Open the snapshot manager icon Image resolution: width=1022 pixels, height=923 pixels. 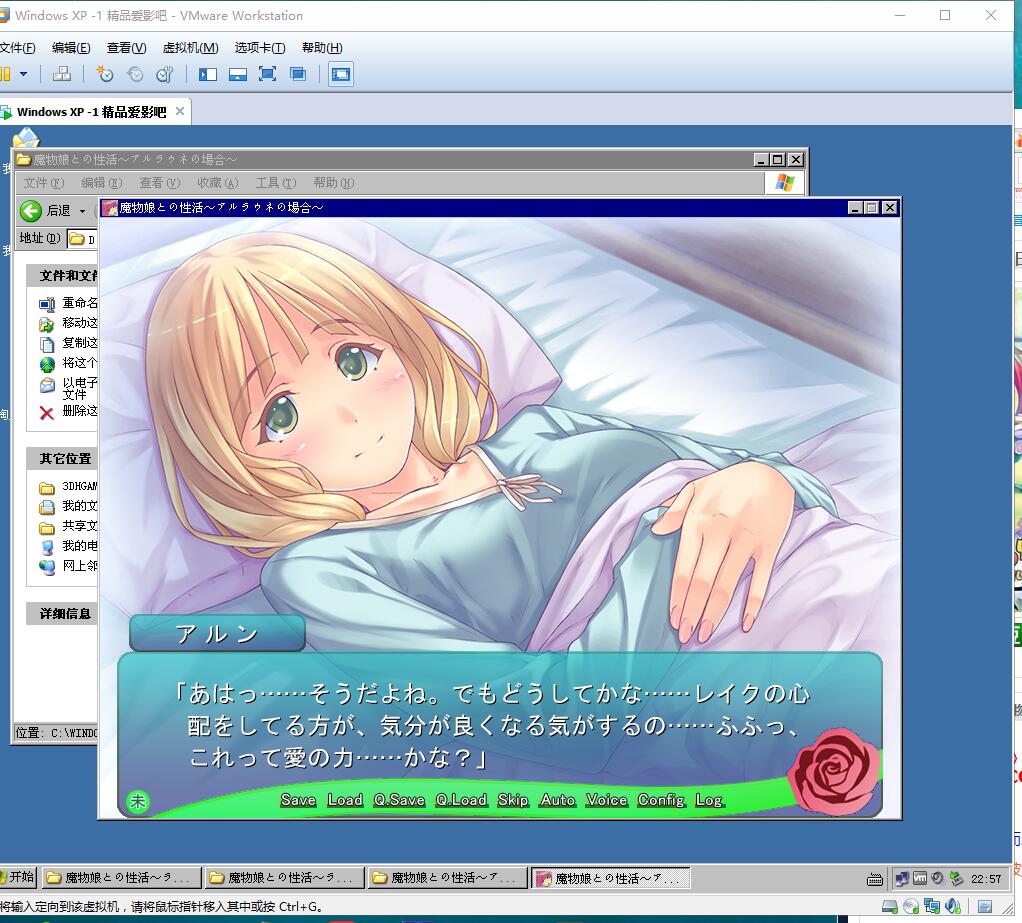pyautogui.click(x=165, y=74)
